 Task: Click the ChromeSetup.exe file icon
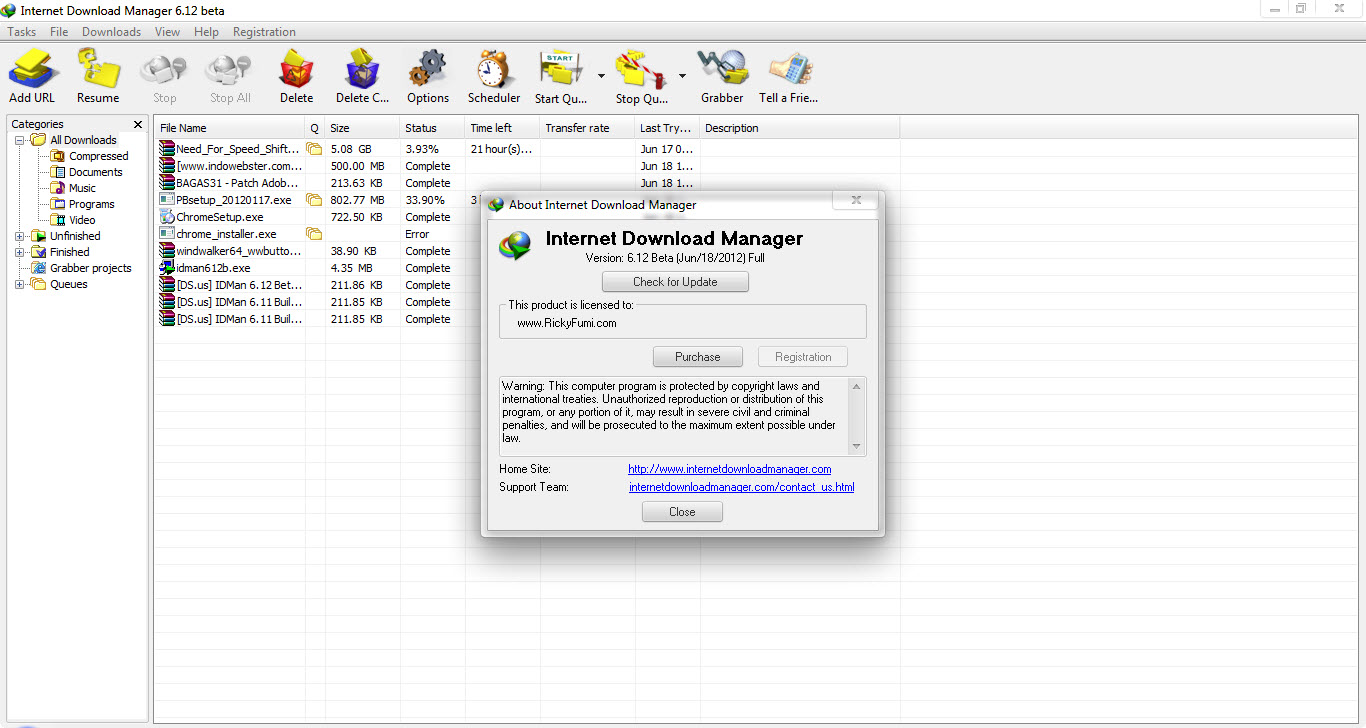(167, 217)
